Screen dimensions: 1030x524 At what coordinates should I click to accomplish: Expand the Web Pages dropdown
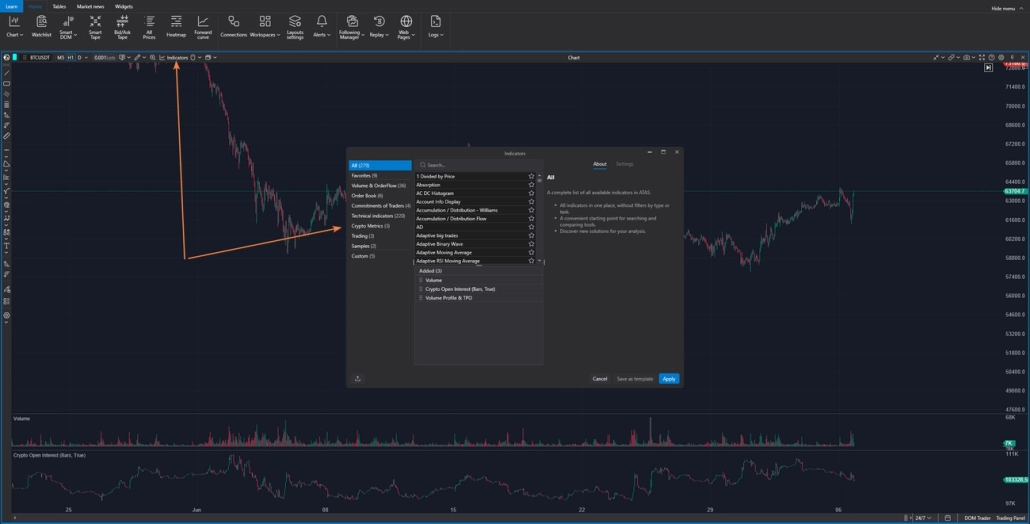click(x=413, y=35)
